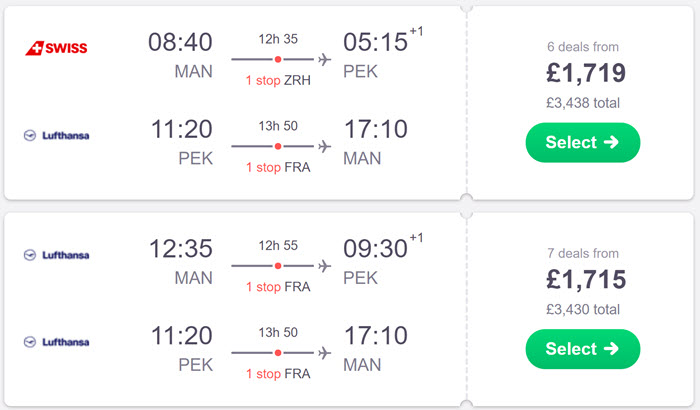Click the 09:30 +1 PEK arrival
The width and height of the screenshot is (700, 410).
[383, 248]
